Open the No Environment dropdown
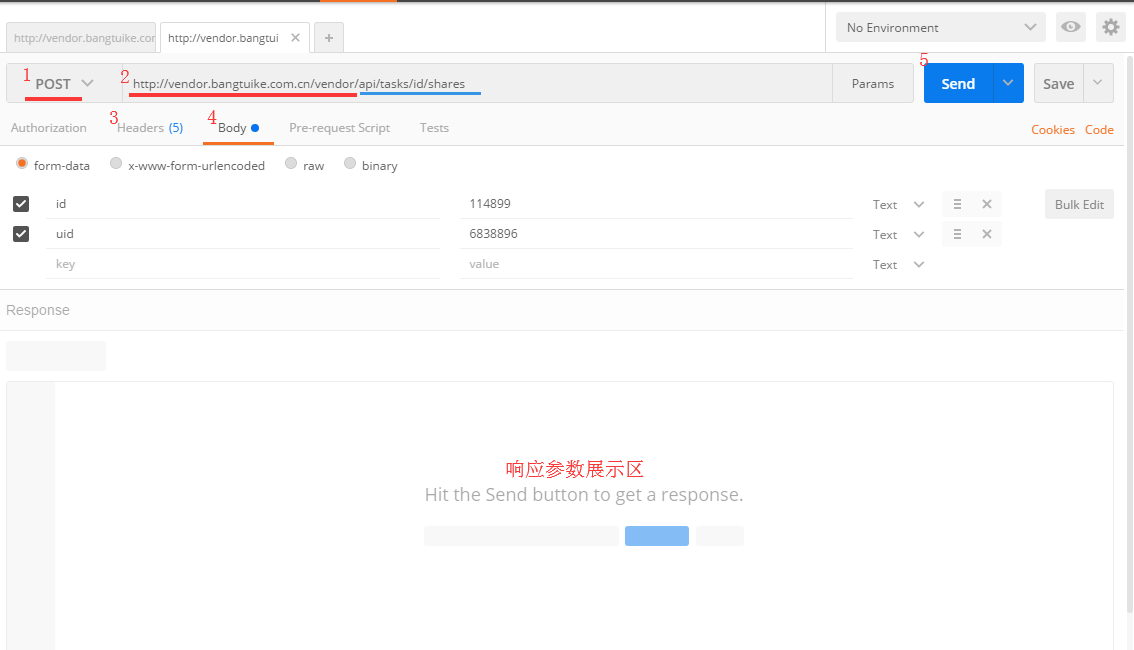1134x650 pixels. coord(940,27)
